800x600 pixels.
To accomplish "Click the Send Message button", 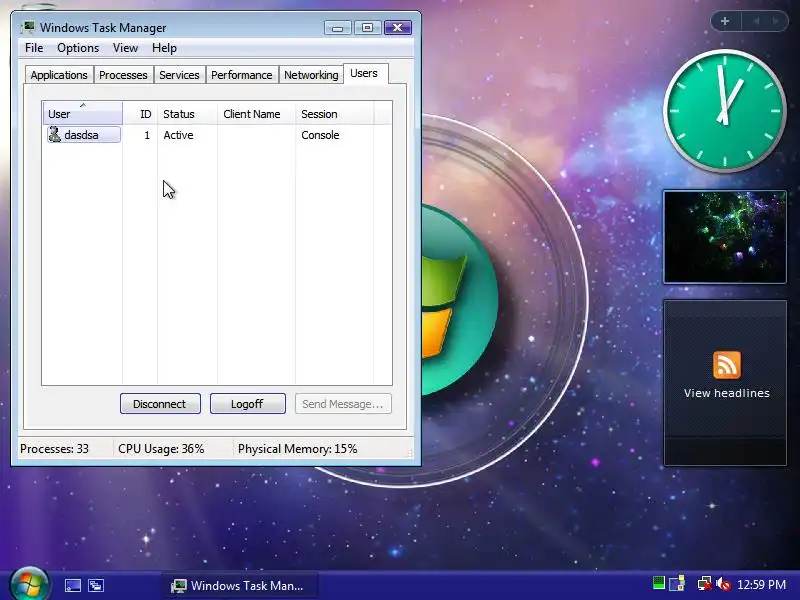I will 343,404.
